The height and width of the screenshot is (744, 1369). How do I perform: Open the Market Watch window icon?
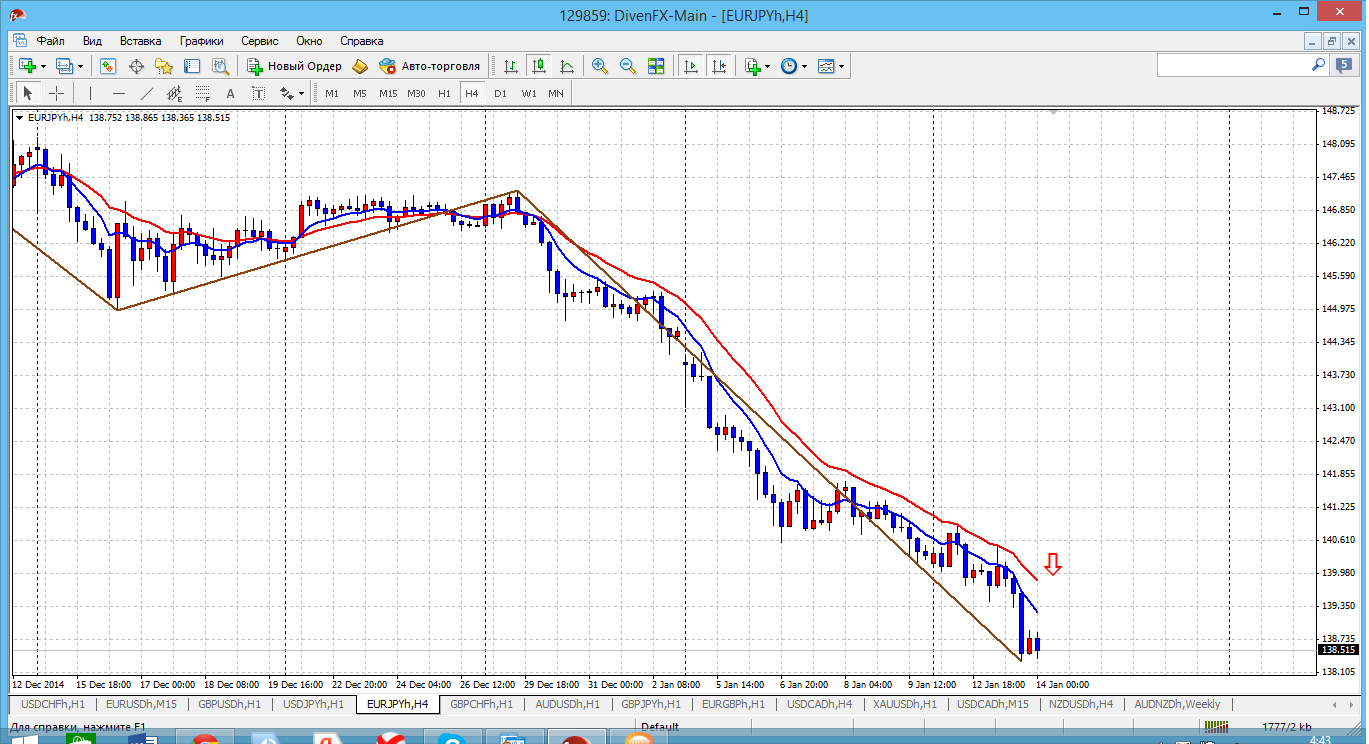click(108, 66)
